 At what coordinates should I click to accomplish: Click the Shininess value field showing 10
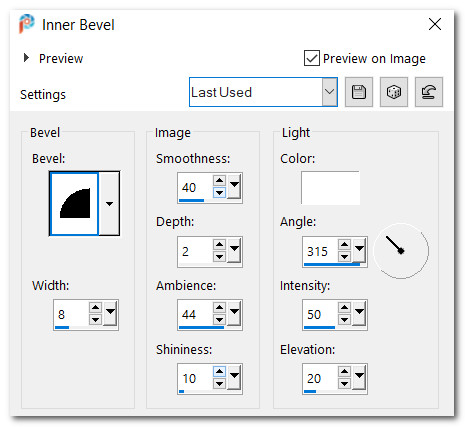pyautogui.click(x=196, y=378)
